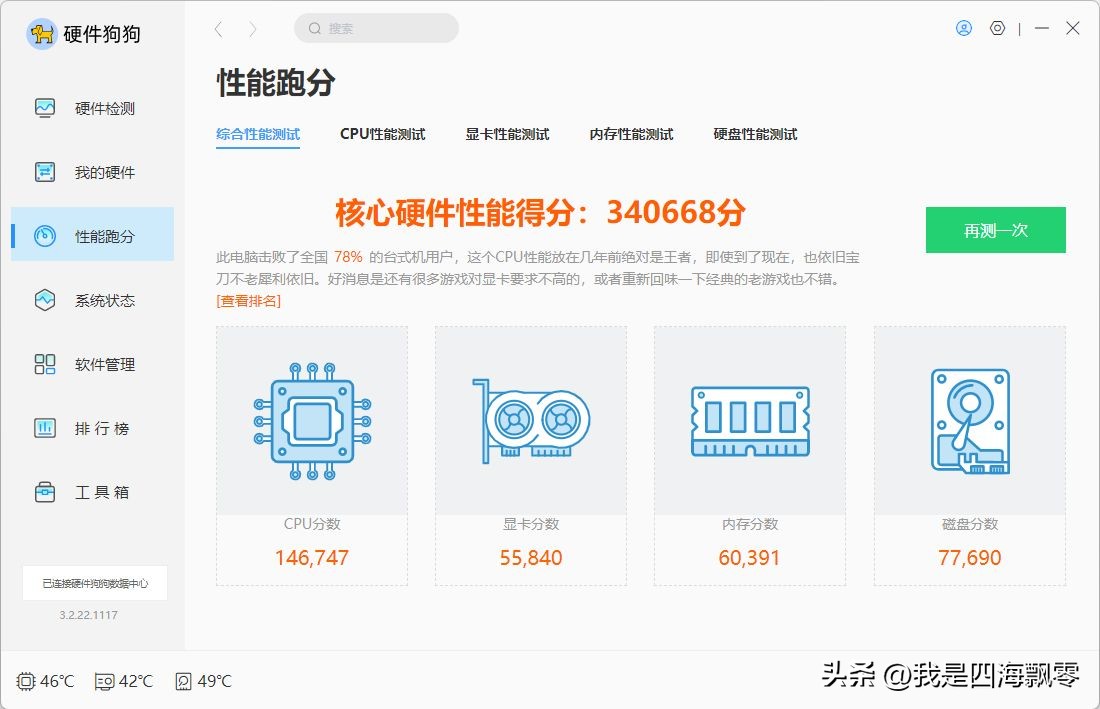Screen dimensions: 1100x709
Task: Click the 硬件狗狗 dog logo icon
Action: 41,33
